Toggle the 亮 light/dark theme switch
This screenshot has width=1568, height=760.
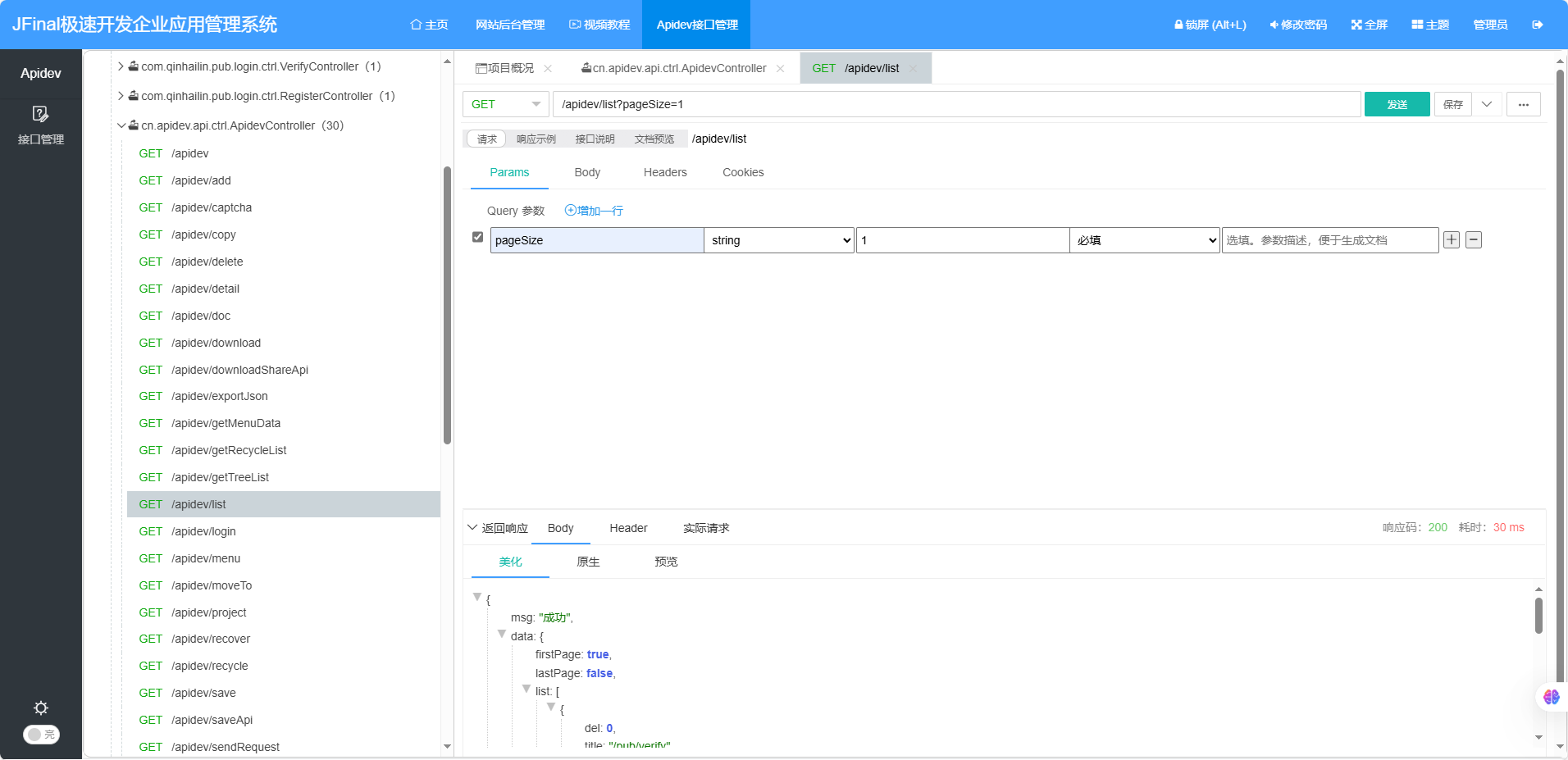pyautogui.click(x=41, y=735)
